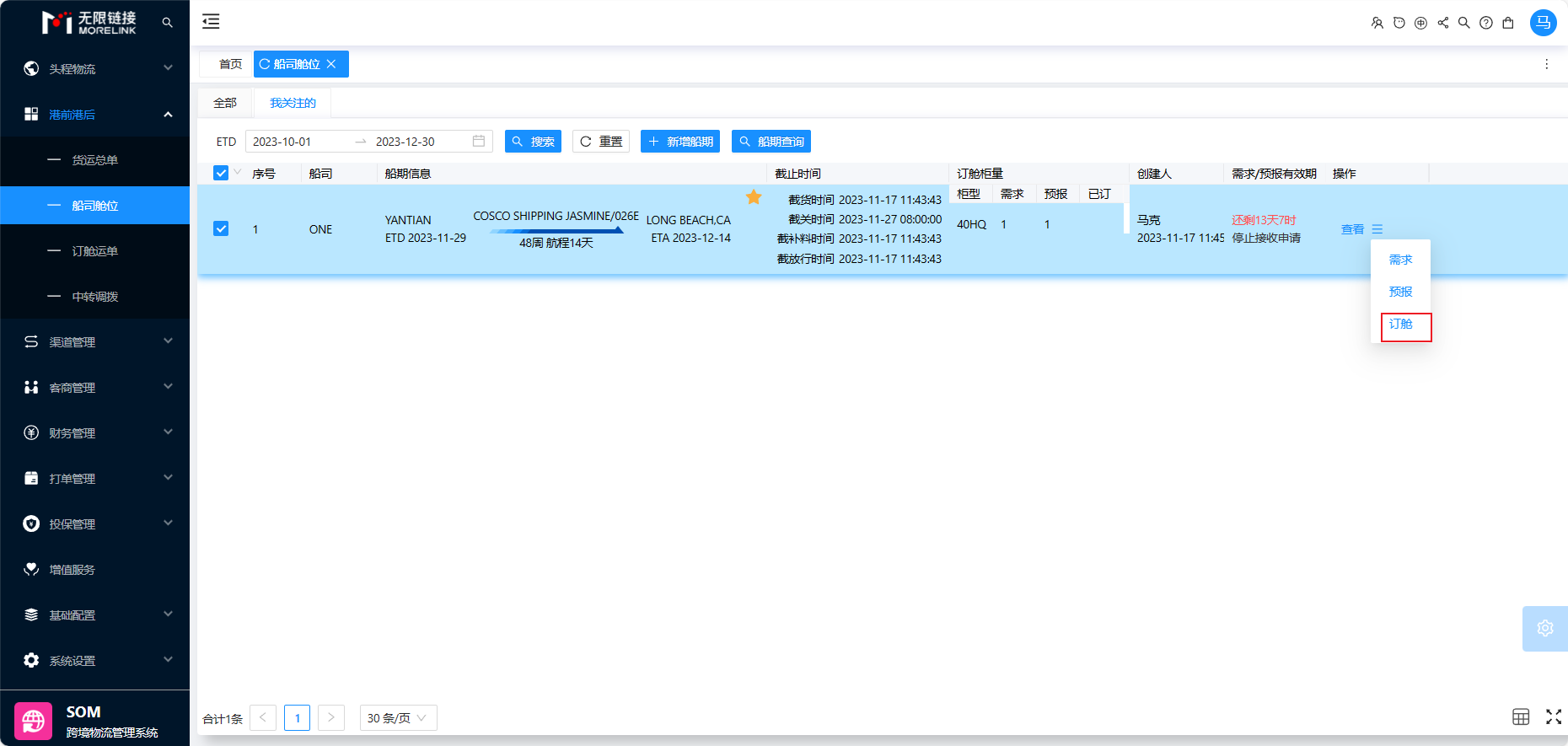Toggle the header select-all checkbox
This screenshot has width=1568, height=746.
pyautogui.click(x=221, y=173)
